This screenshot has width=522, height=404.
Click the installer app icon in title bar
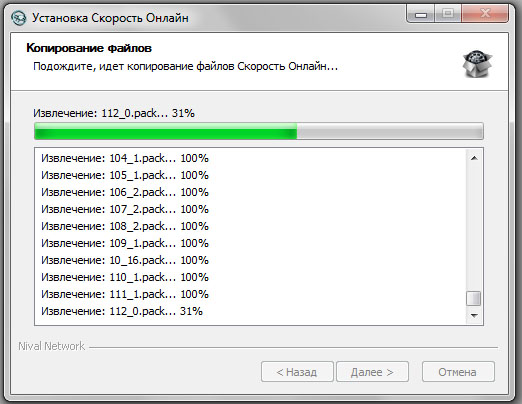coord(18,18)
